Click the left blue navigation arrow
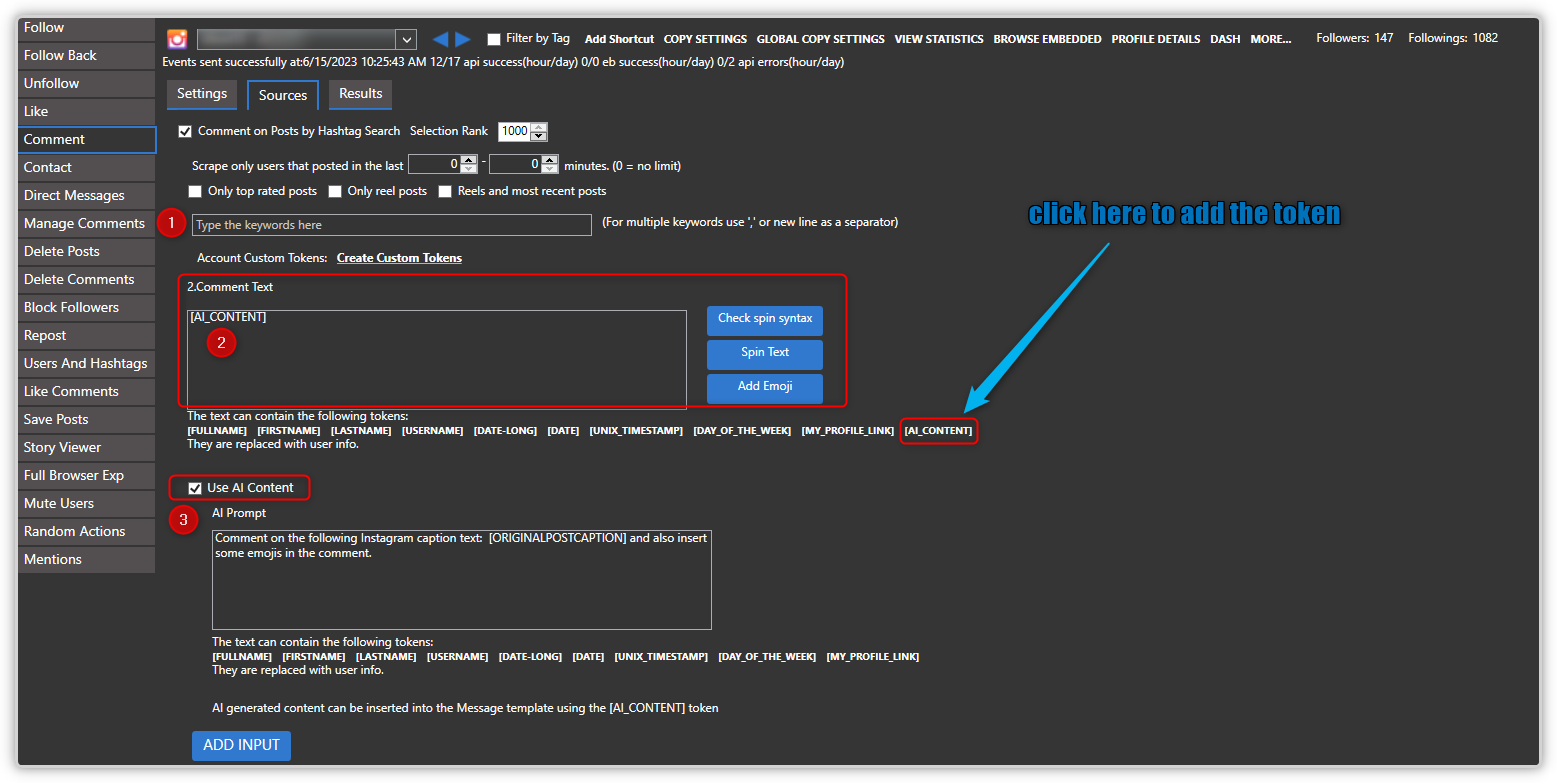 440,39
